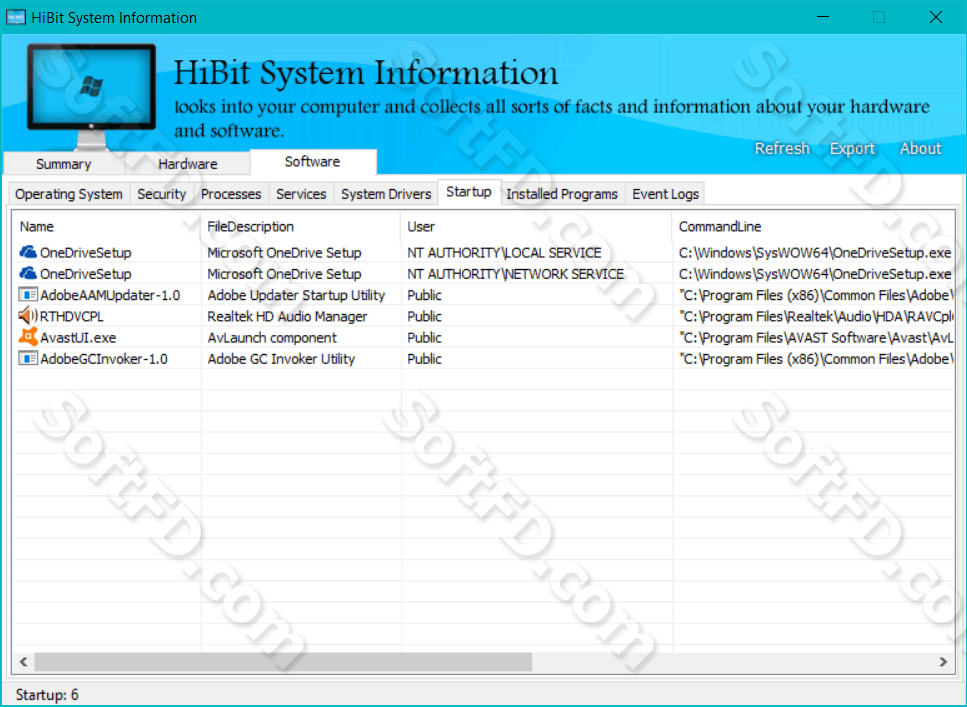Open the Event Logs sub-tab

(665, 194)
